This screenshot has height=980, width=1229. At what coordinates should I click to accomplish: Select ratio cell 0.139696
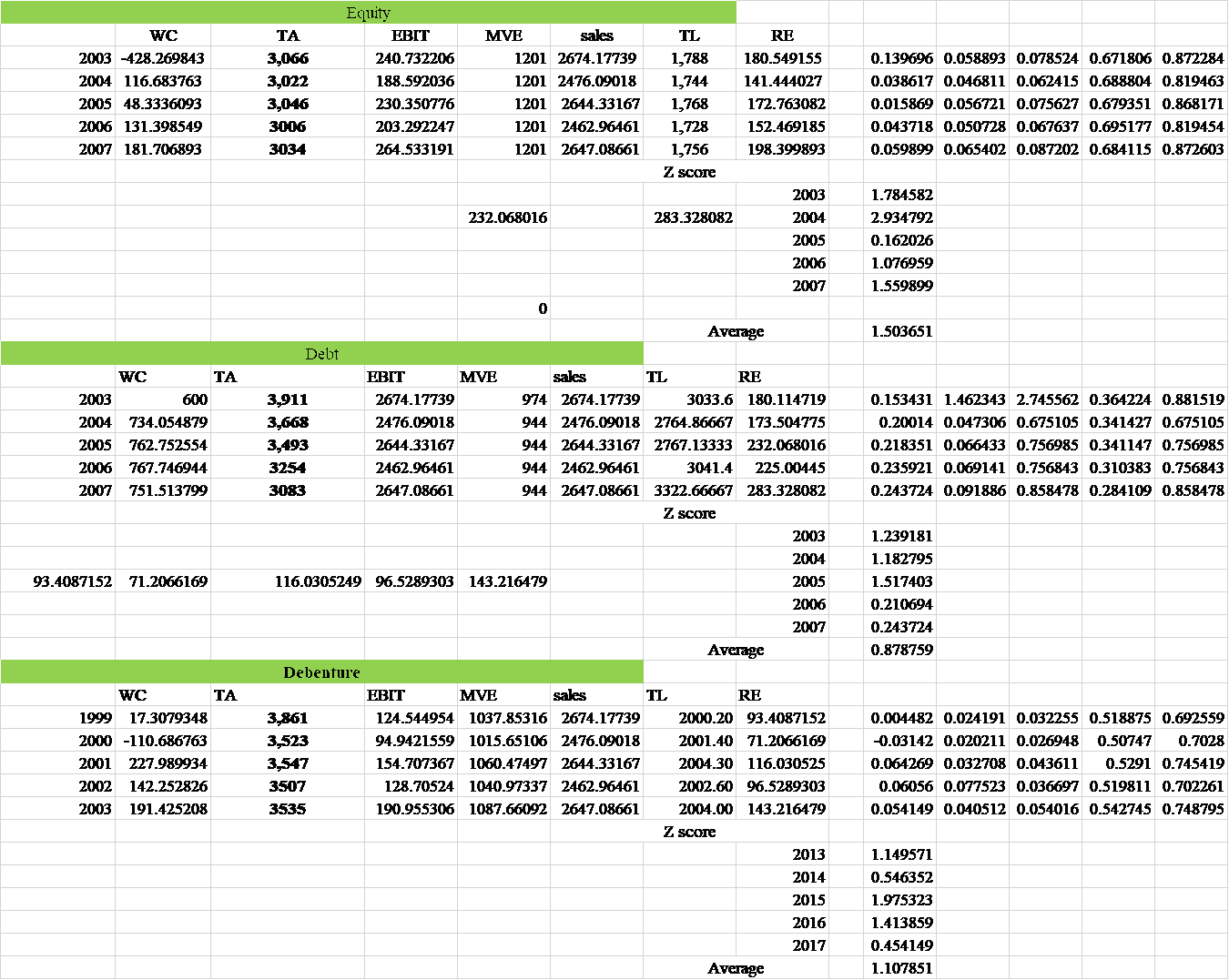coord(899,58)
